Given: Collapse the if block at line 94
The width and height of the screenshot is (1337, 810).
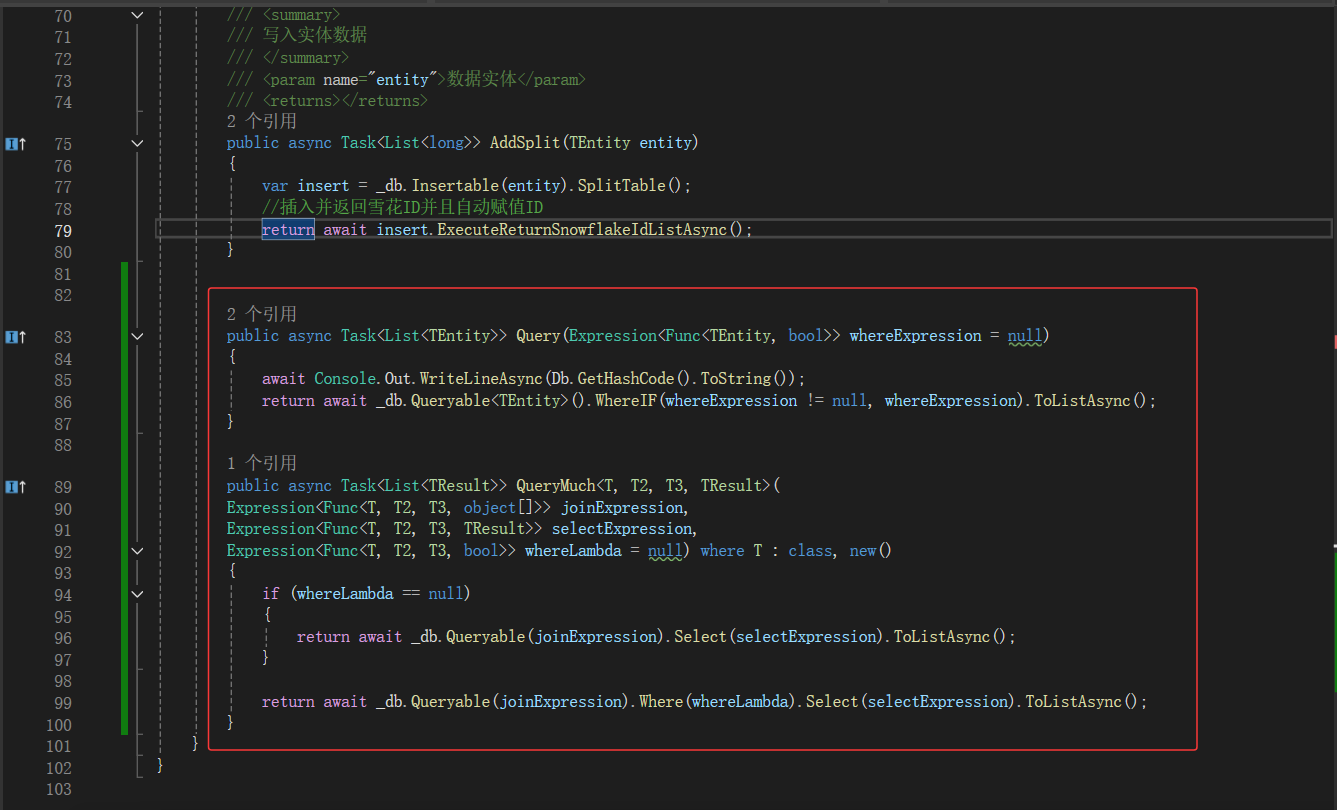Looking at the screenshot, I should click(138, 594).
